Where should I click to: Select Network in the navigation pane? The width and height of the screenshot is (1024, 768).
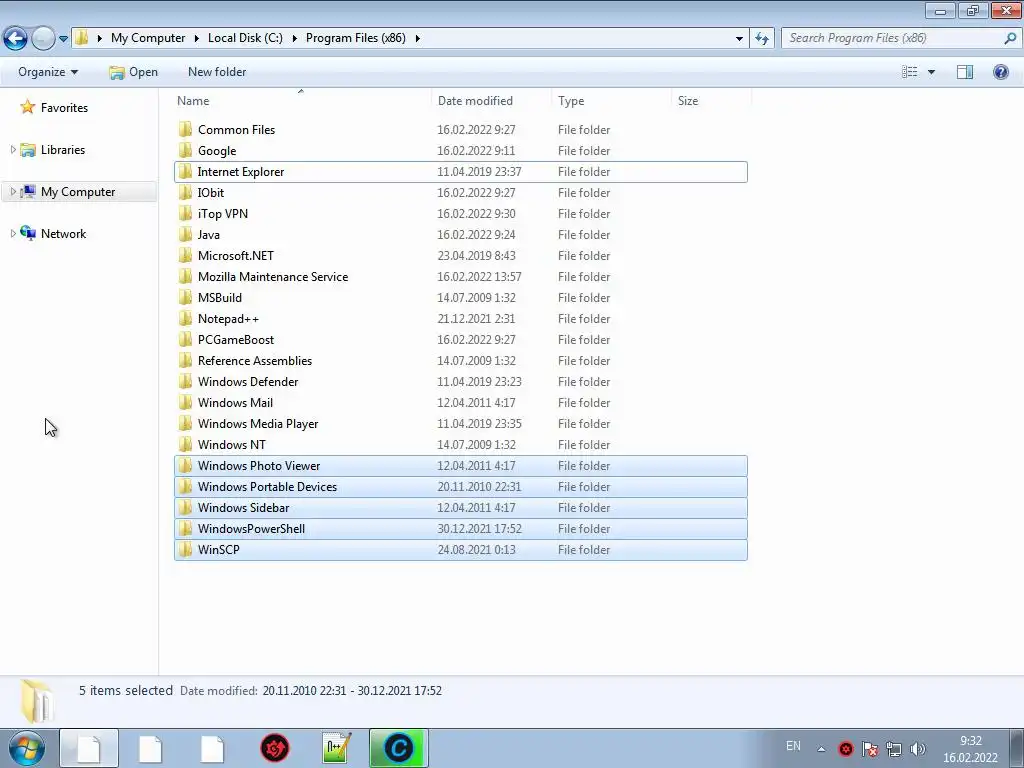pos(63,233)
